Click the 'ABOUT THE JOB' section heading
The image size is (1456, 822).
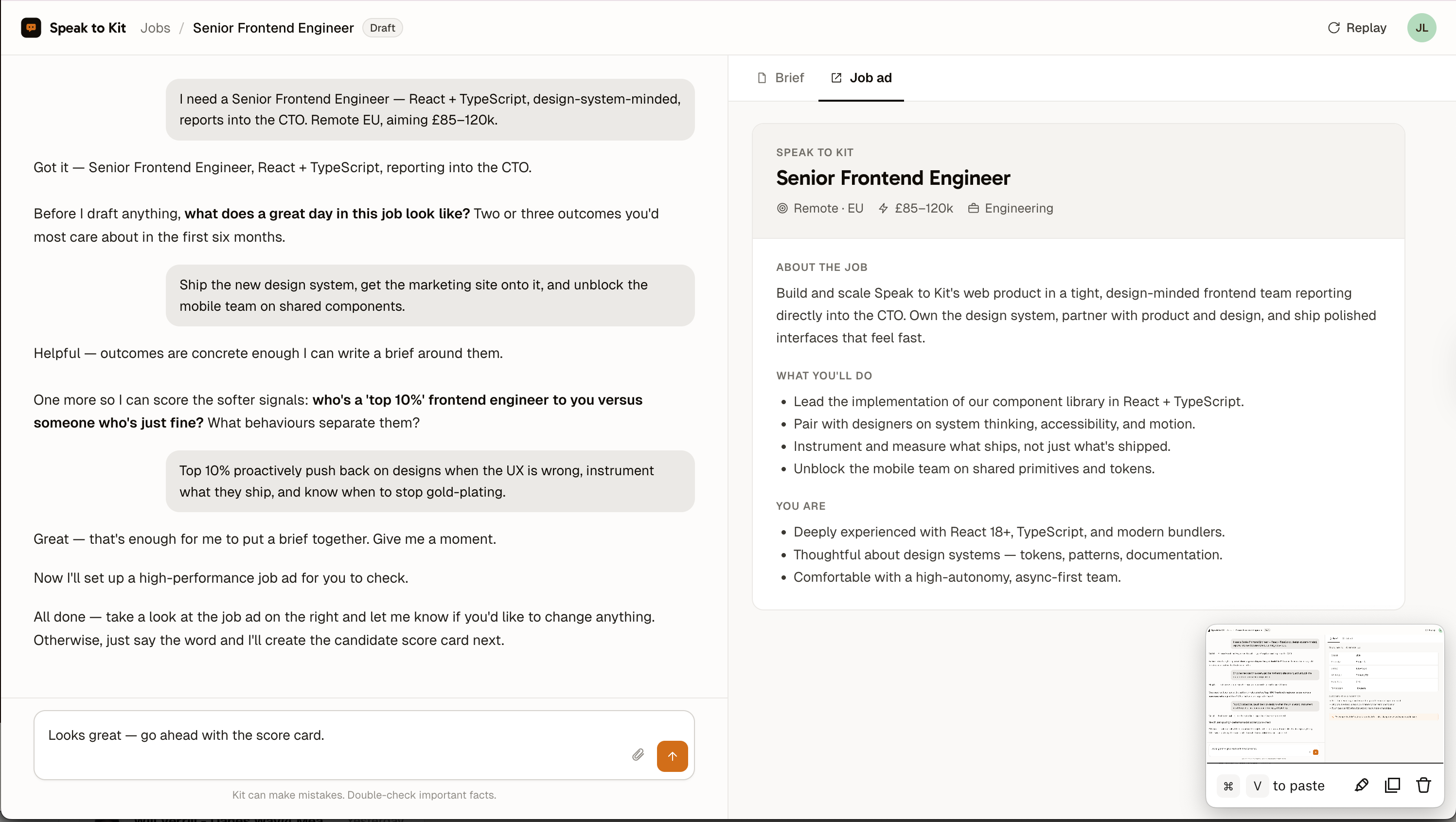coord(821,267)
